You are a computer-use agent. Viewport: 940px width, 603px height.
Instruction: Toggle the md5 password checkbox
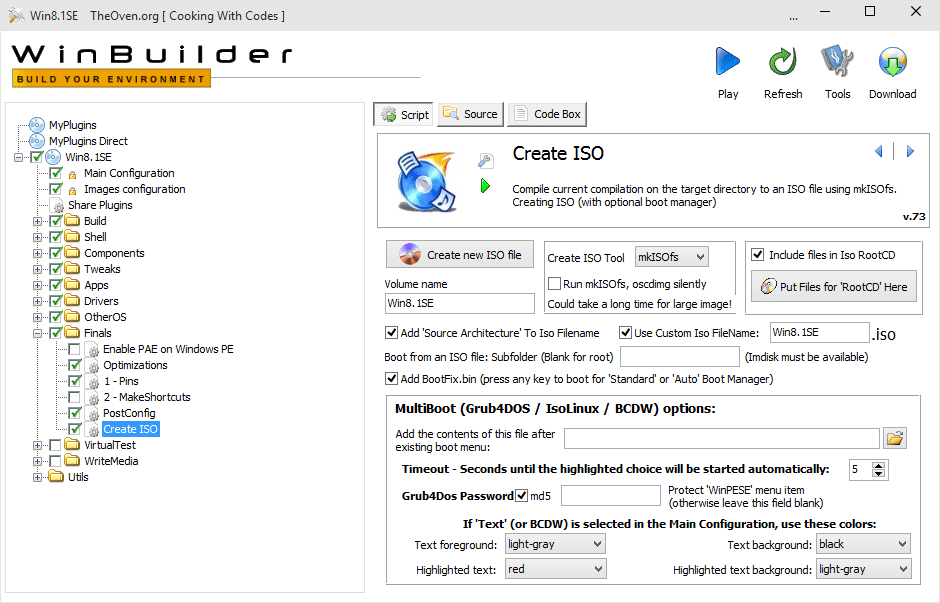(x=522, y=496)
